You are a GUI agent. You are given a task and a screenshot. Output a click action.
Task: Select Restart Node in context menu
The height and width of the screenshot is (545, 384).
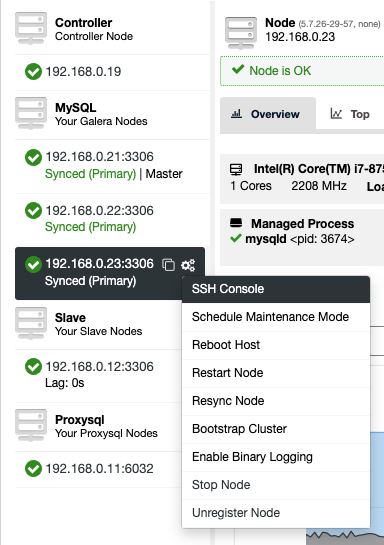(x=276, y=373)
